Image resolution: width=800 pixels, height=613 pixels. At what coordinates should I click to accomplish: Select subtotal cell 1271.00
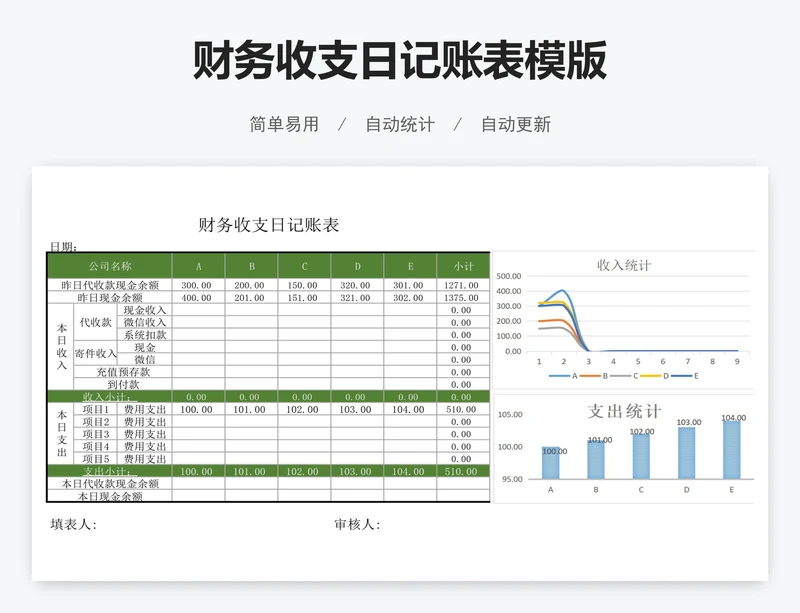pos(463,285)
